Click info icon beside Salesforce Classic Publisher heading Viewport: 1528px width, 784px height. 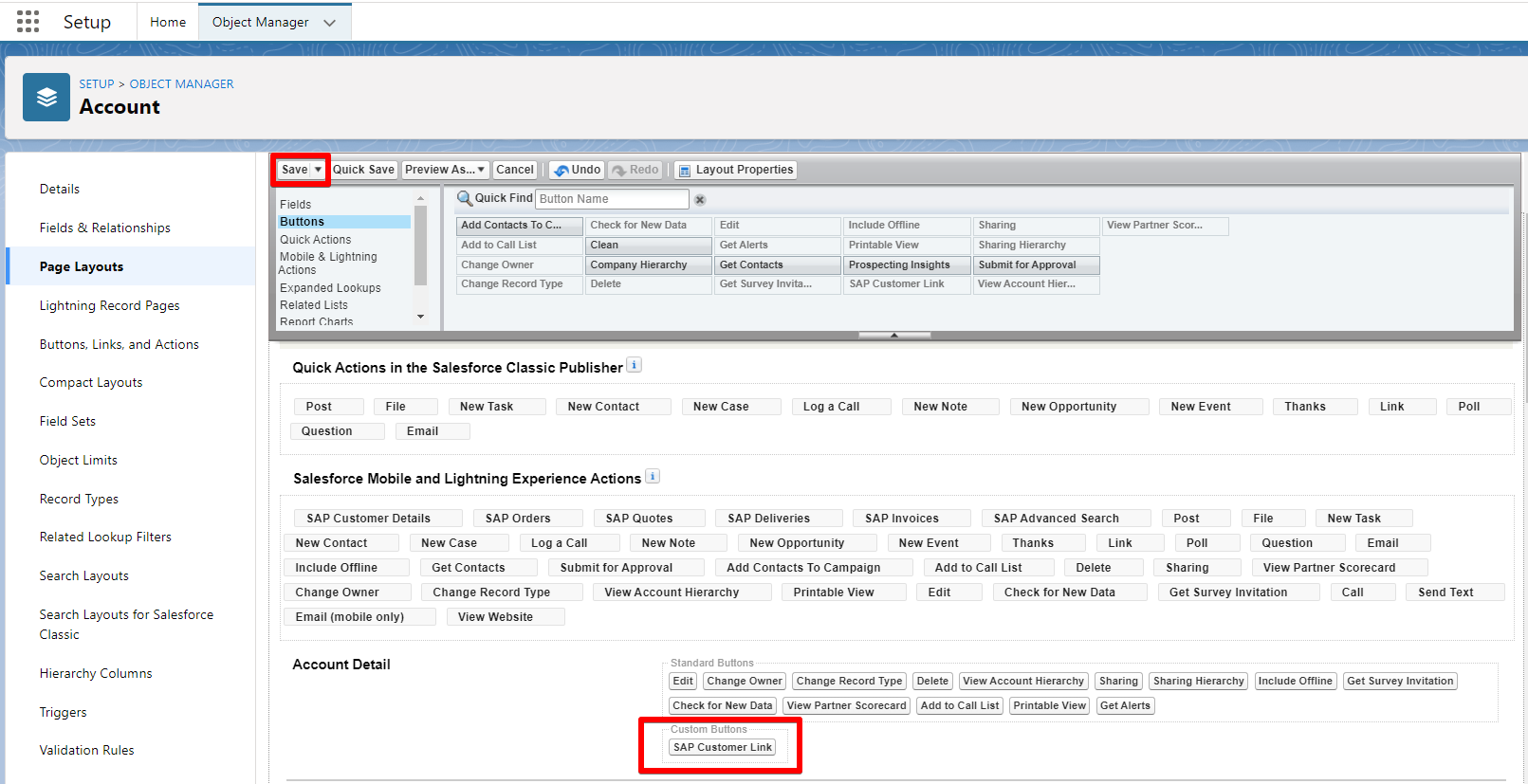(x=635, y=365)
